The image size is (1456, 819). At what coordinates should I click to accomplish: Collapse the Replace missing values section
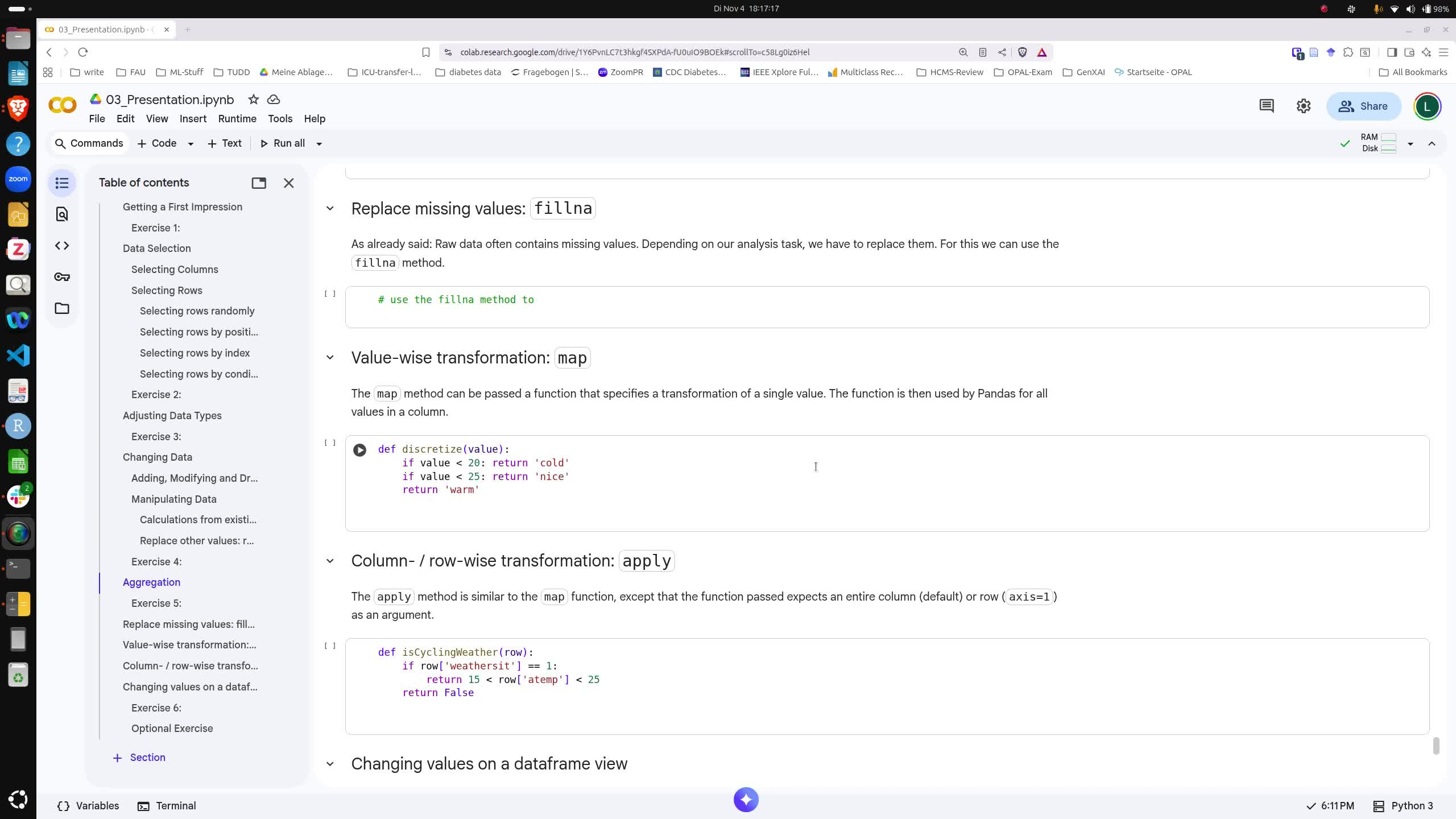point(330,209)
